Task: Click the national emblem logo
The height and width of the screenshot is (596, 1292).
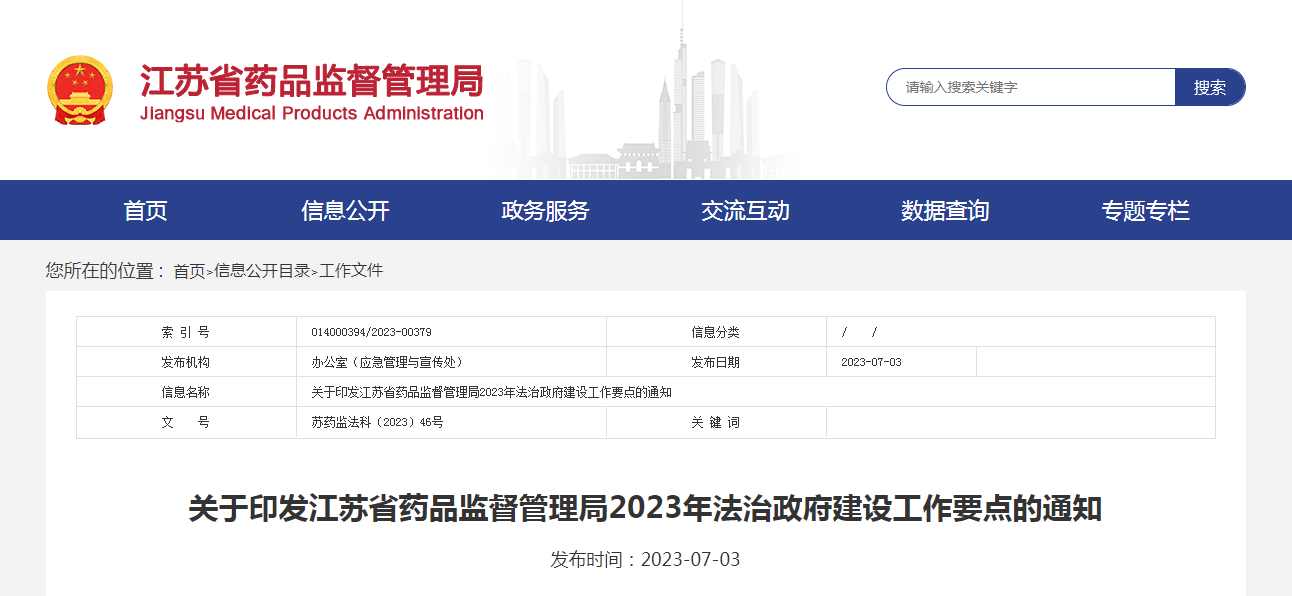Action: [x=80, y=90]
